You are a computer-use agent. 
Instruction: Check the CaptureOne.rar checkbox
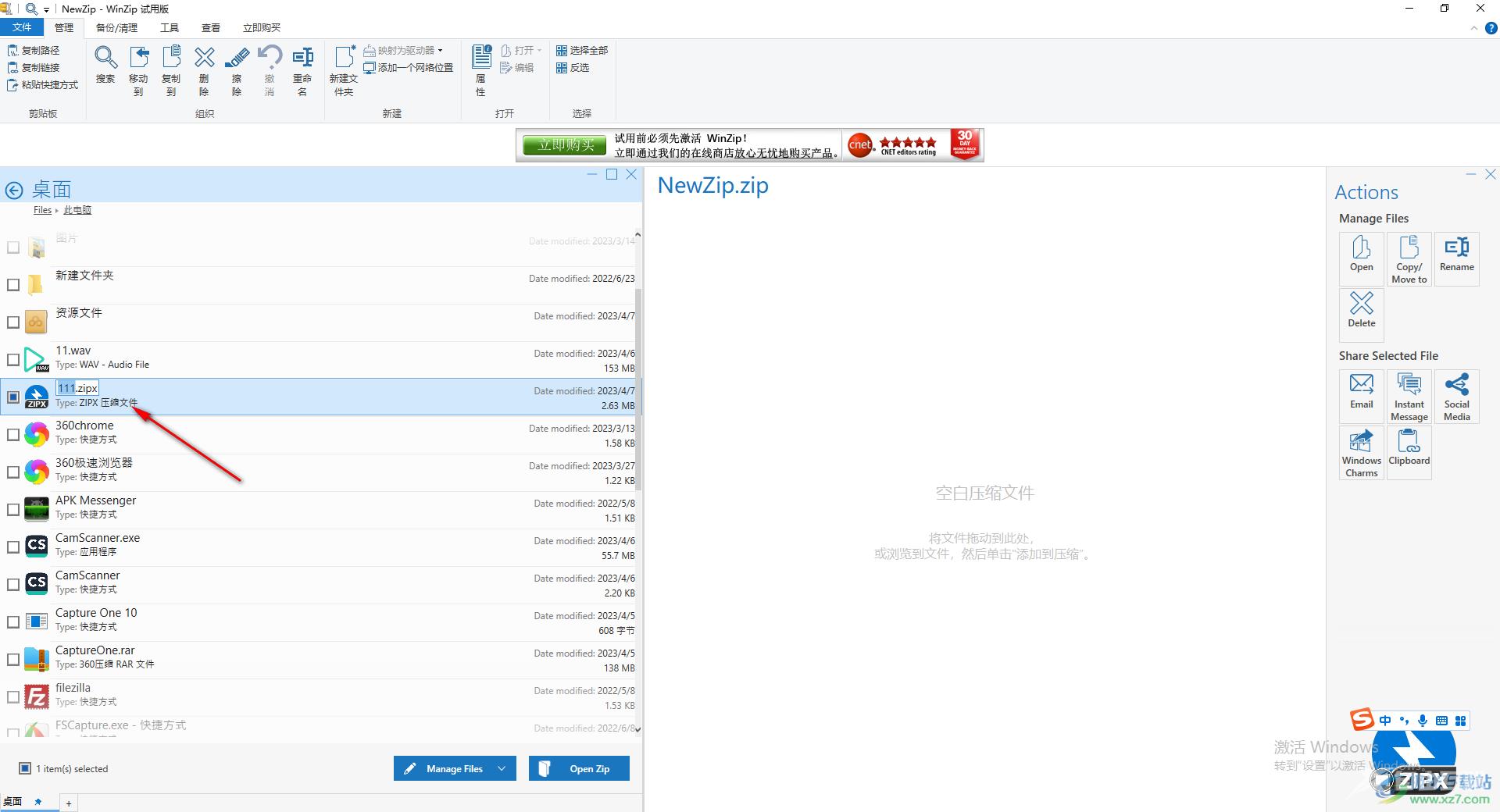tap(13, 660)
